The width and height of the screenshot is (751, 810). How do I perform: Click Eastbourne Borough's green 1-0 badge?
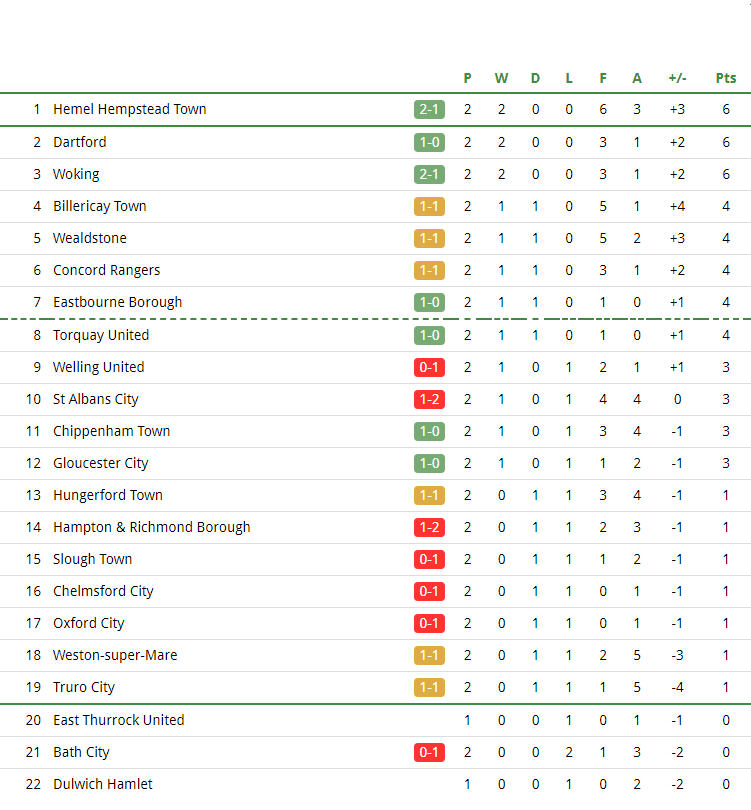[429, 302]
